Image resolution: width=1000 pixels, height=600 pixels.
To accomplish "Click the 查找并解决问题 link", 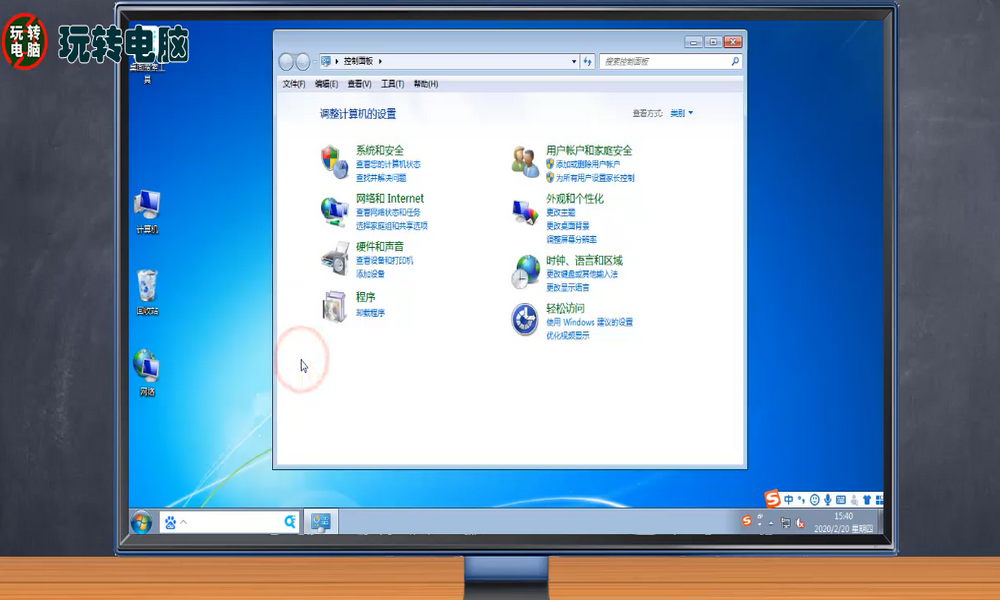I will [381, 178].
